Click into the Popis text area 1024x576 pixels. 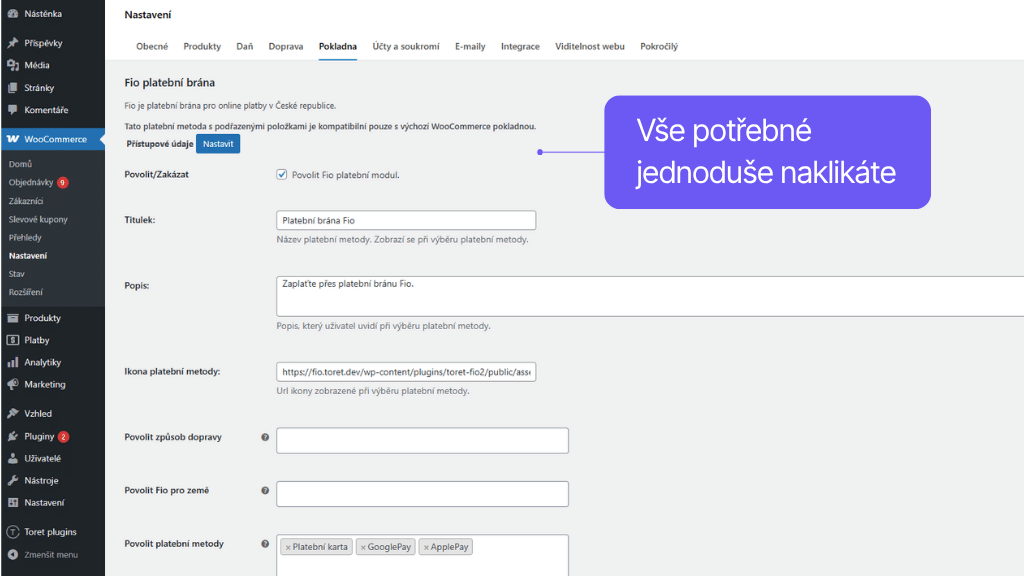[x=650, y=296]
